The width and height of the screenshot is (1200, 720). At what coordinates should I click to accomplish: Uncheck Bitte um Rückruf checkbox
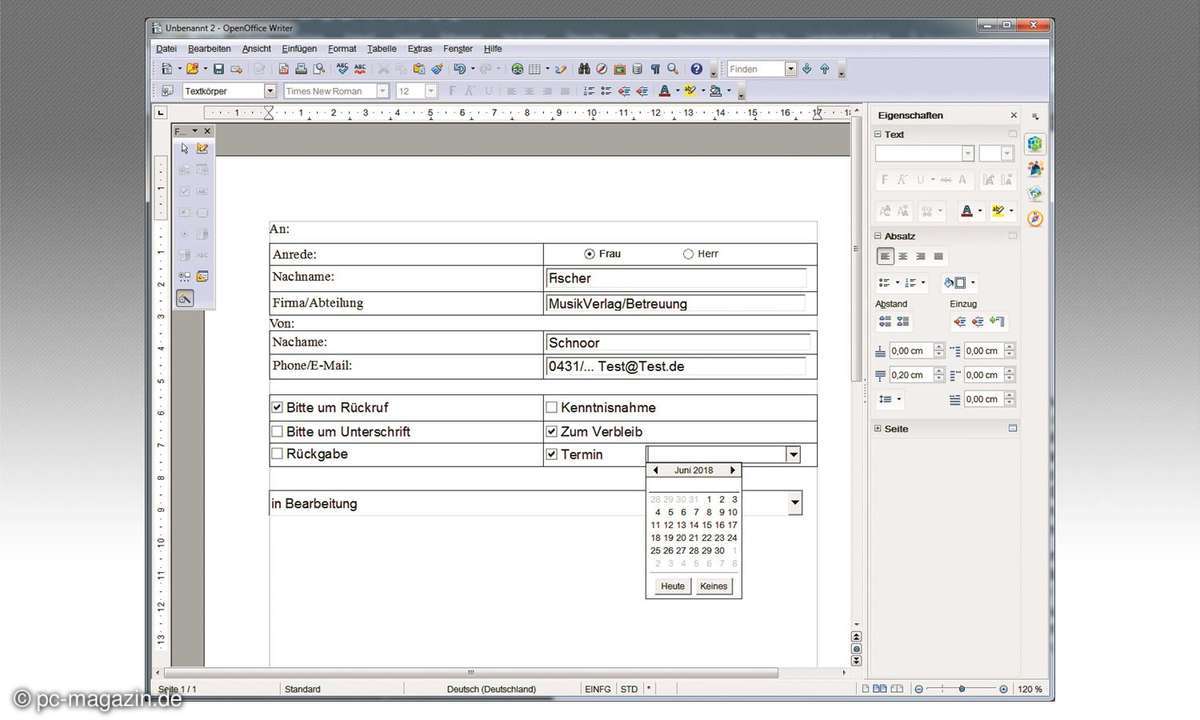[x=277, y=408]
